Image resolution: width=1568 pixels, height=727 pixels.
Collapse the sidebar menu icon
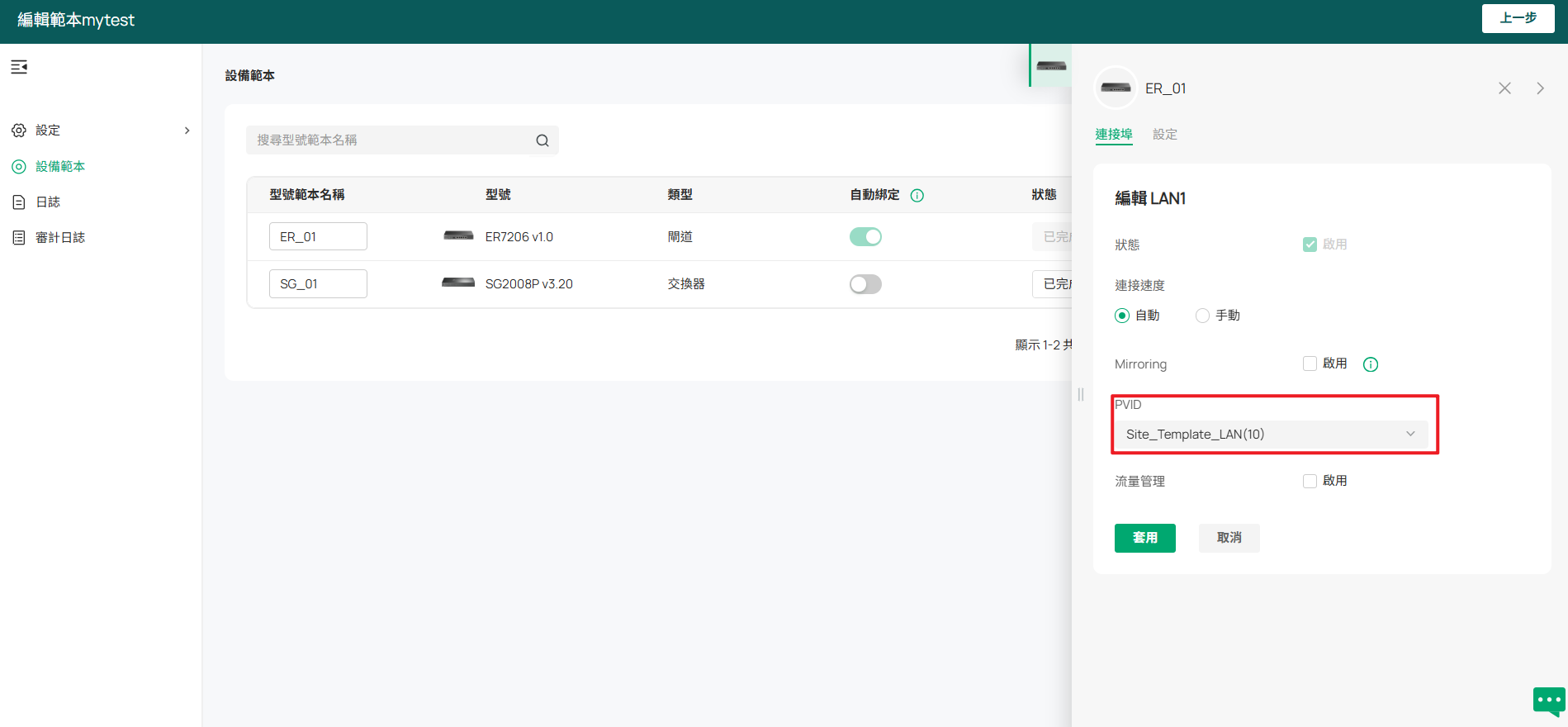[19, 67]
